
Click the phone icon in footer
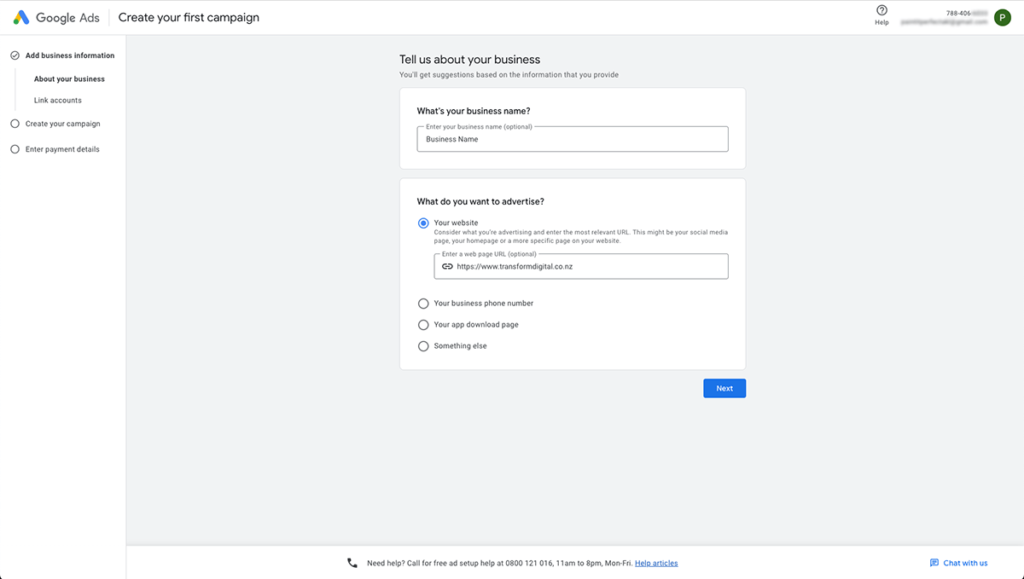point(352,563)
